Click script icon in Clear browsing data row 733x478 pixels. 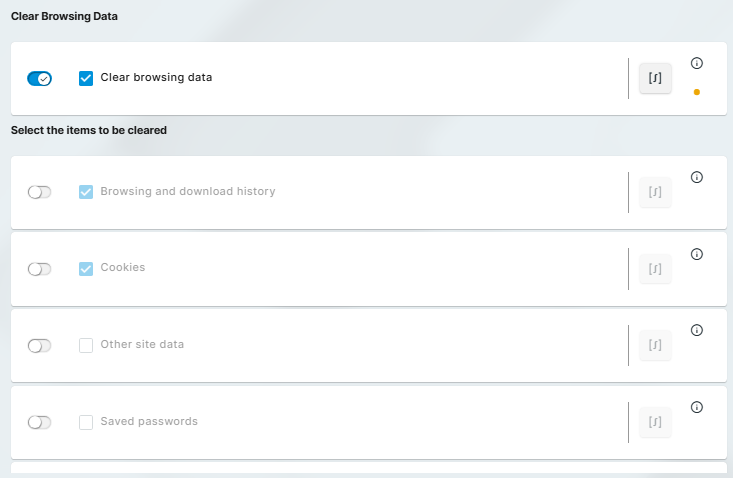tap(655, 78)
